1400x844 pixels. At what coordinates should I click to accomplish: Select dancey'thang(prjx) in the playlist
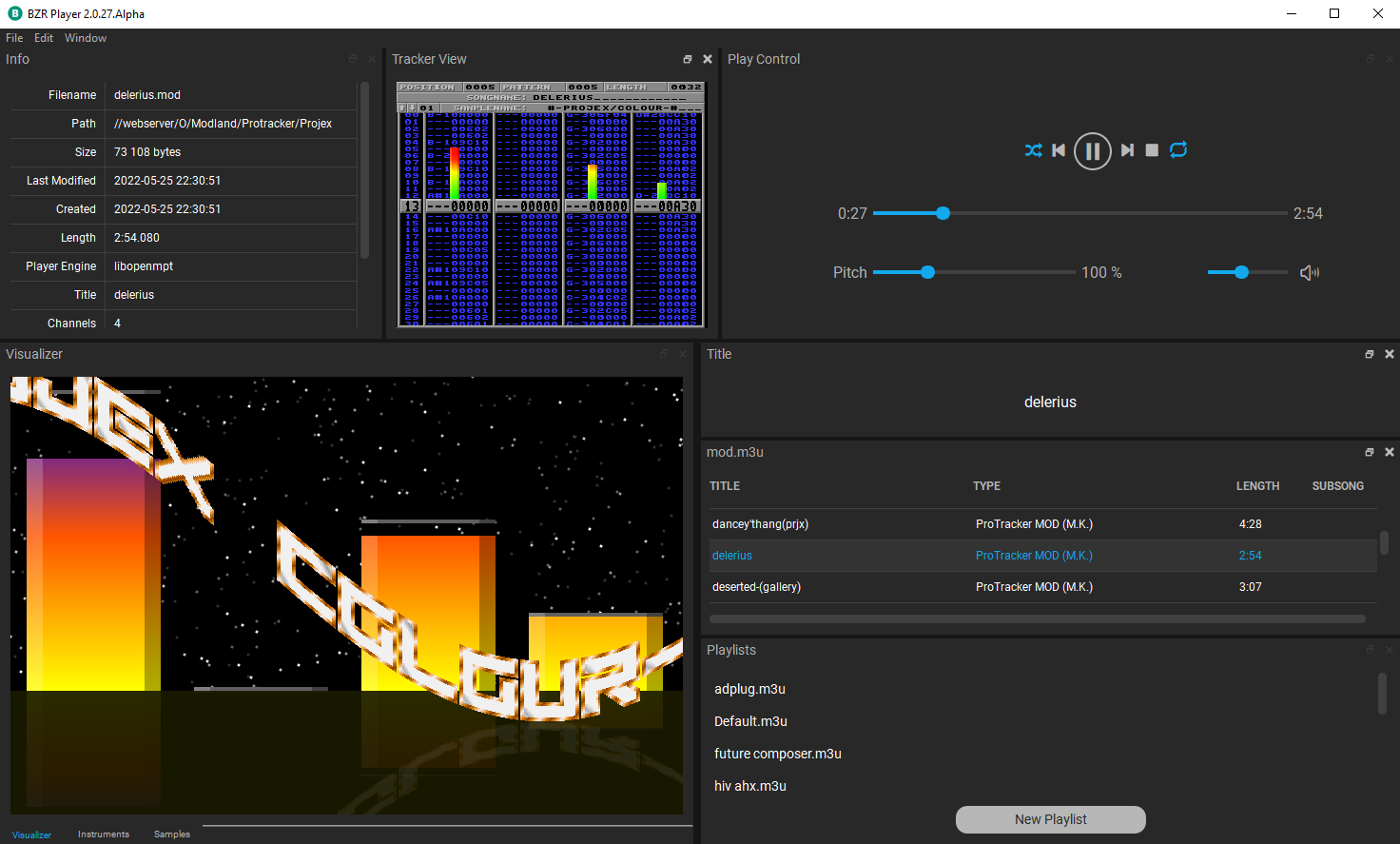(1041, 524)
